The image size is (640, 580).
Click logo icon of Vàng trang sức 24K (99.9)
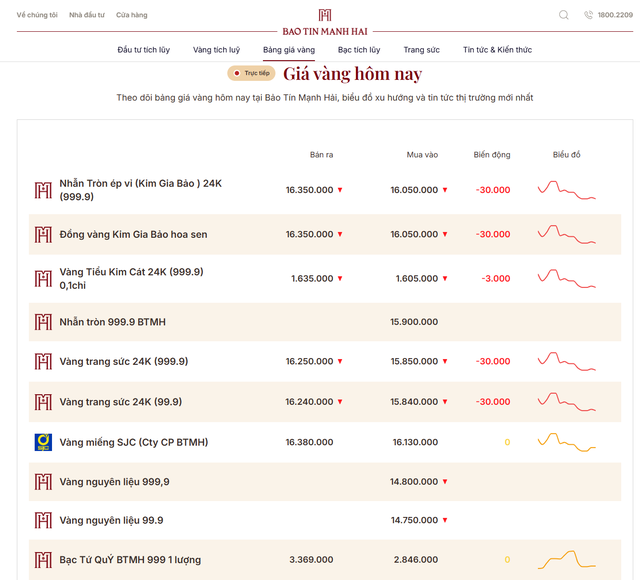pos(43,402)
